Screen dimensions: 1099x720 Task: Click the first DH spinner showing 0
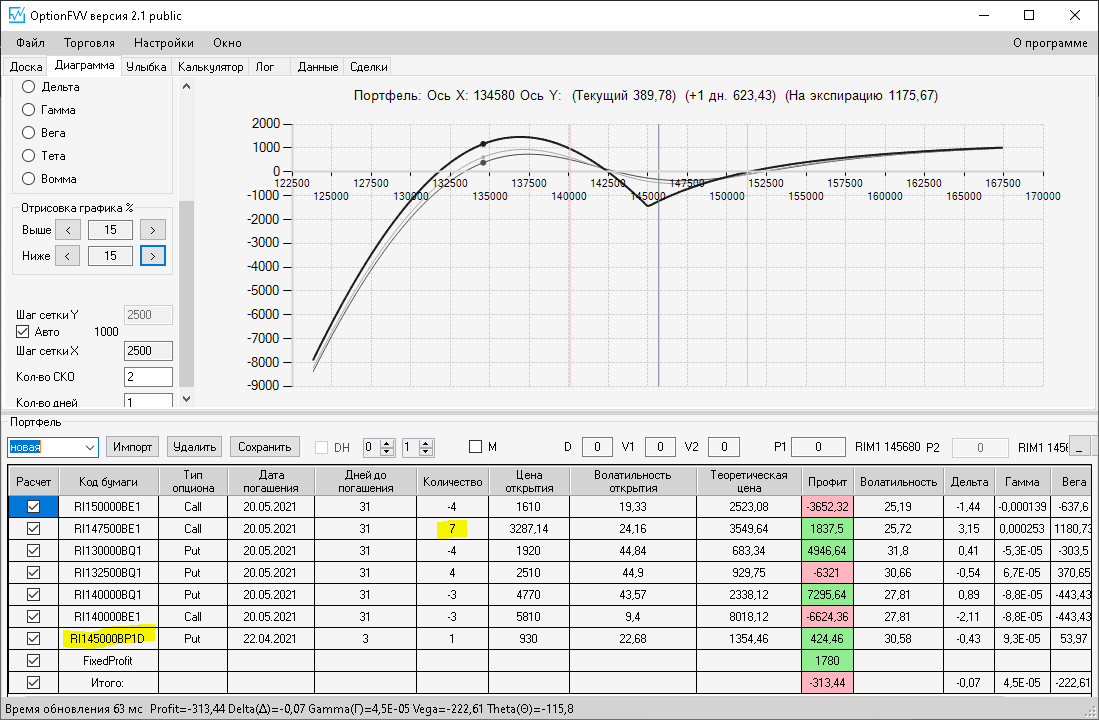coord(378,447)
